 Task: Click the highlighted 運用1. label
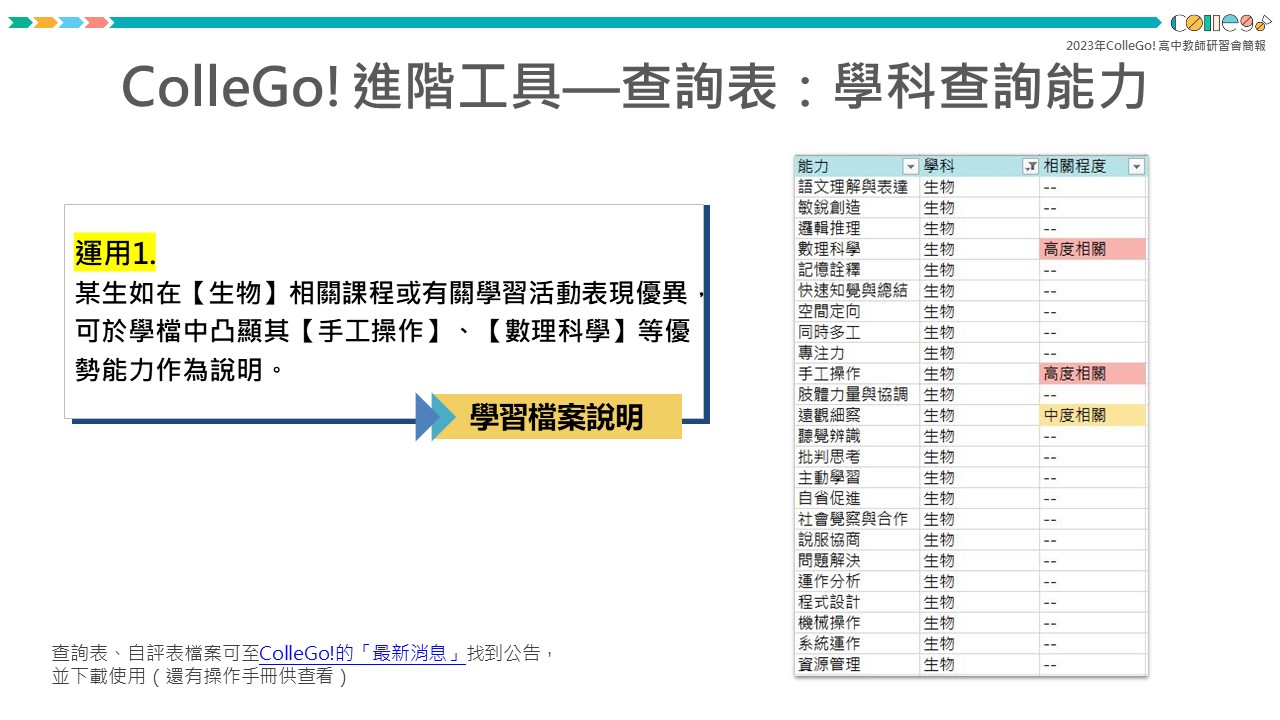[115, 254]
